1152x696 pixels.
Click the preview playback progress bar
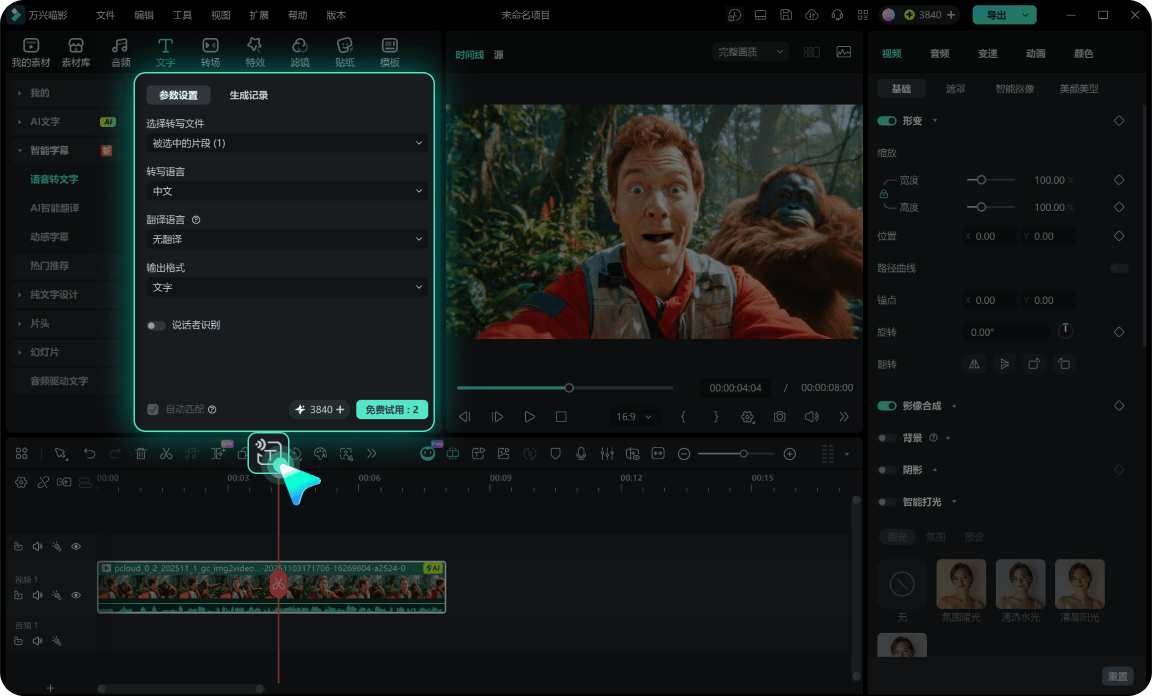(x=564, y=387)
